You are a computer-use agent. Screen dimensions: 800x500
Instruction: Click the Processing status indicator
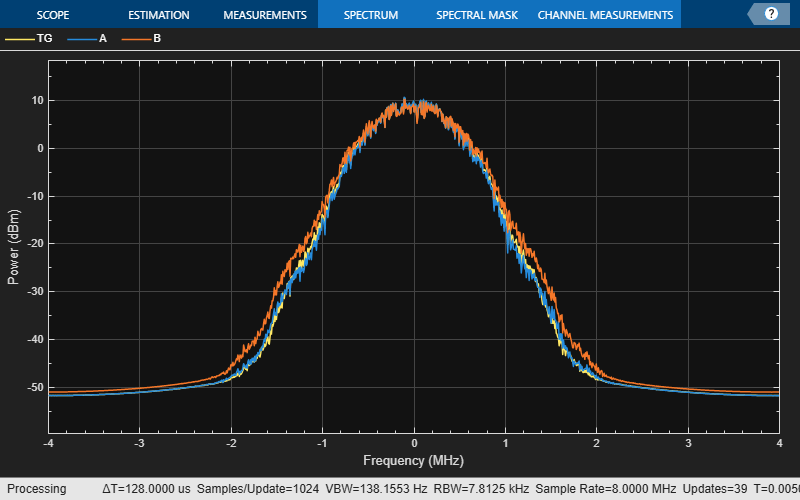pos(36,489)
